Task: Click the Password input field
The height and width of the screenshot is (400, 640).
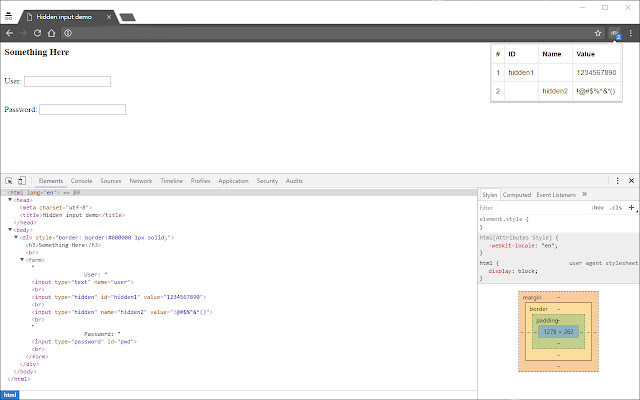Action: (x=82, y=109)
